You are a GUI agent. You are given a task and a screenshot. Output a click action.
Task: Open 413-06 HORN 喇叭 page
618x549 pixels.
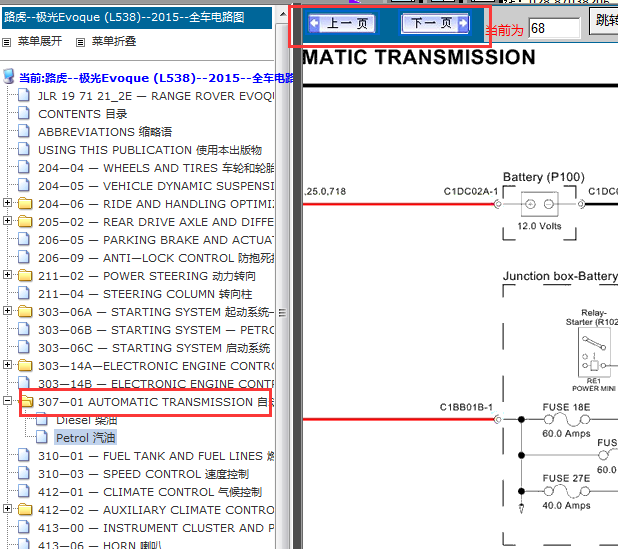click(x=100, y=545)
